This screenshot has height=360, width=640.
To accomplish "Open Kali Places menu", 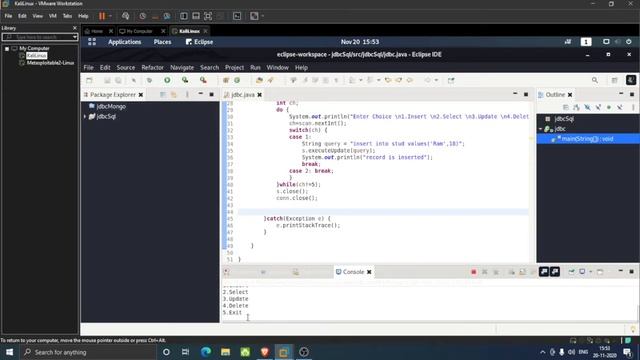I will coord(162,42).
